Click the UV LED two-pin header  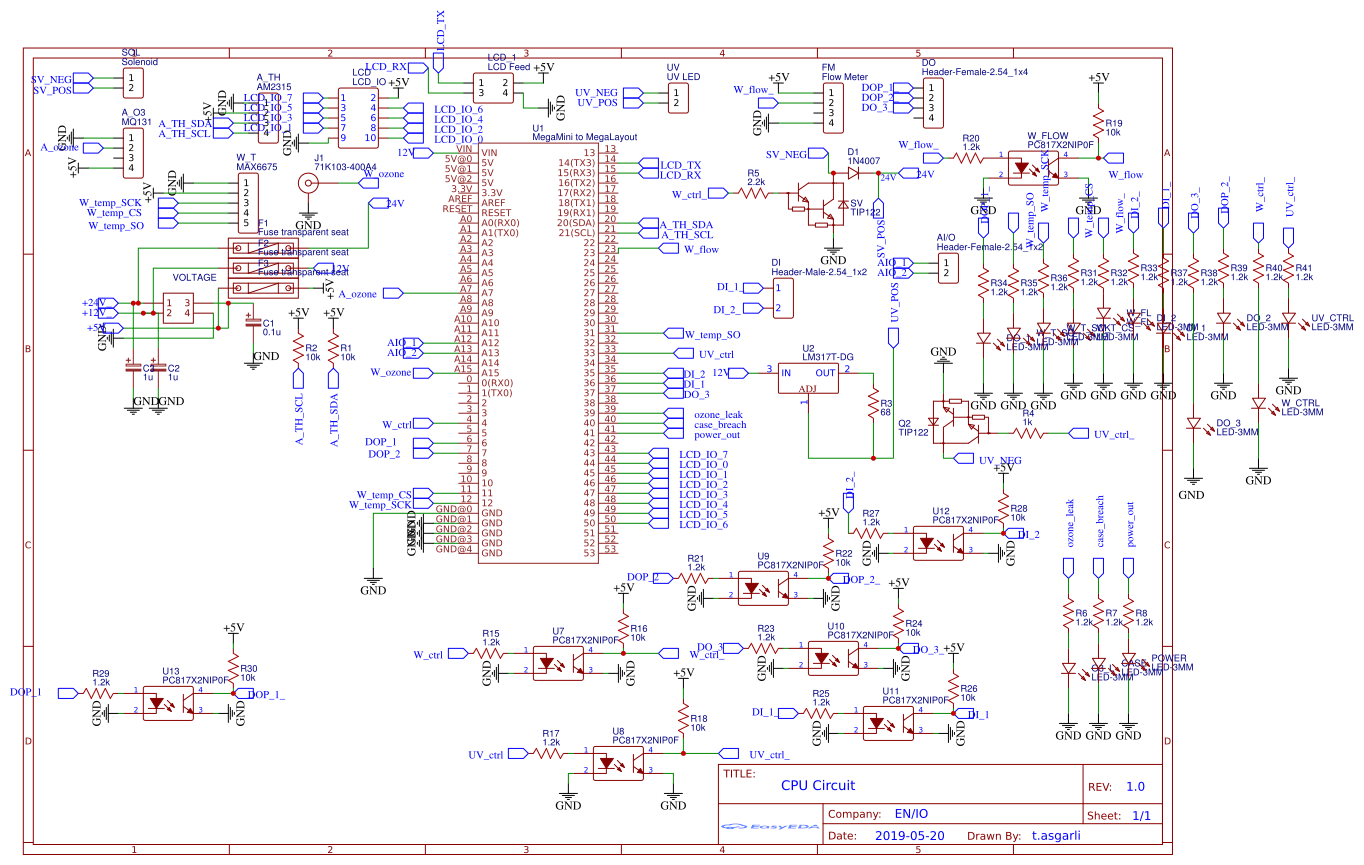(679, 97)
